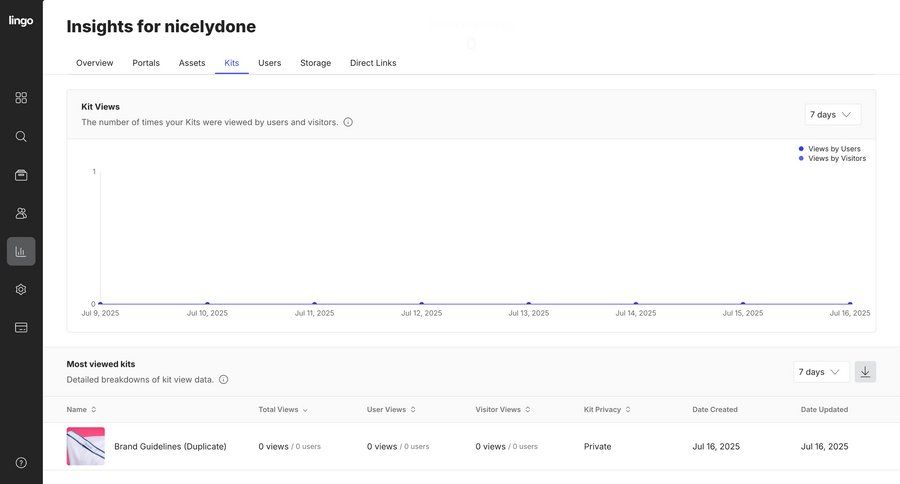Image resolution: width=900 pixels, height=484 pixels.
Task: Switch to the Storage tab
Action: click(x=315, y=63)
